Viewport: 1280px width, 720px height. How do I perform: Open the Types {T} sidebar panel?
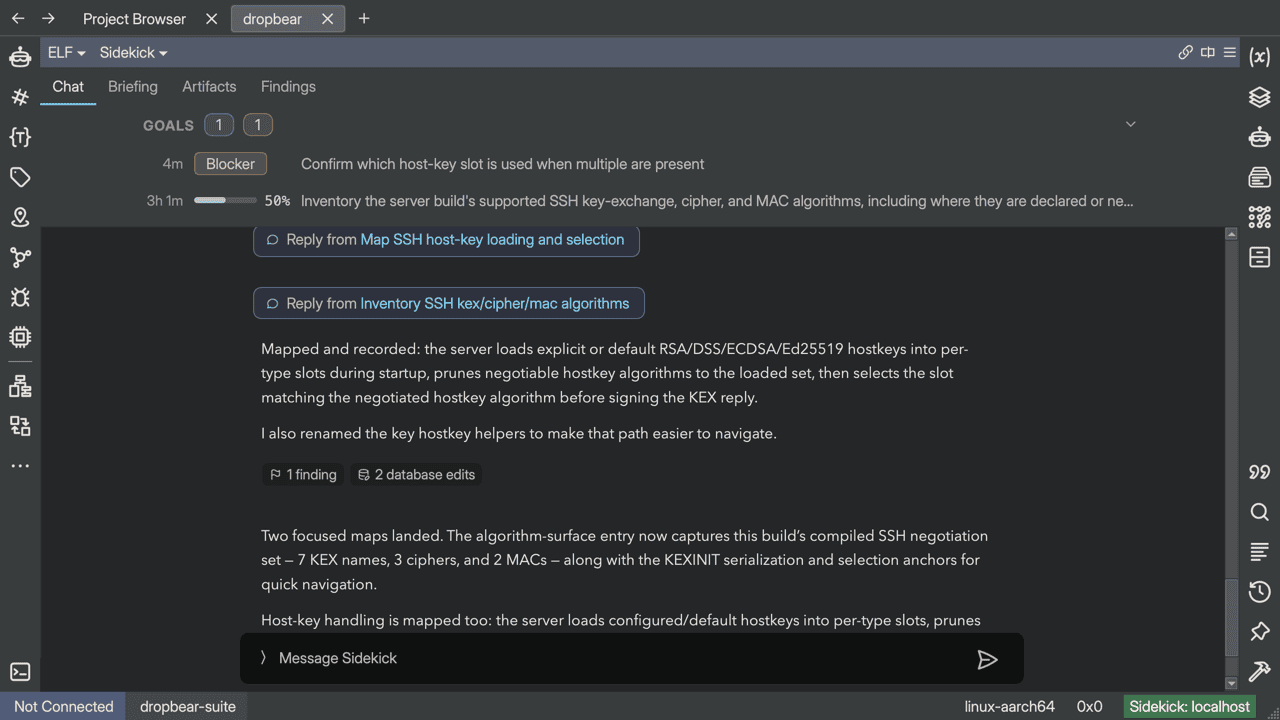click(20, 137)
